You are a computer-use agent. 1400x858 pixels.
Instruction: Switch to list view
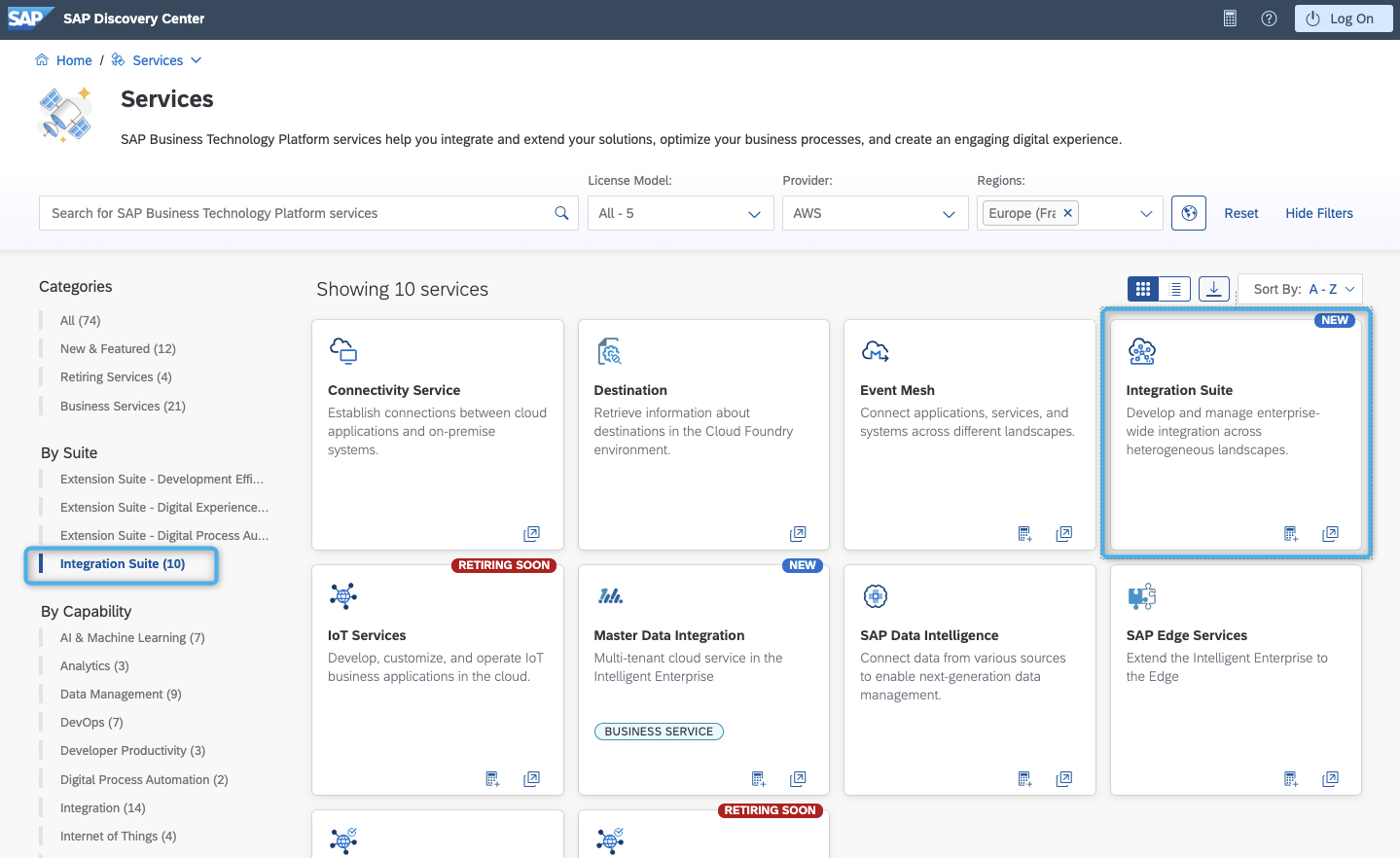(x=1175, y=289)
